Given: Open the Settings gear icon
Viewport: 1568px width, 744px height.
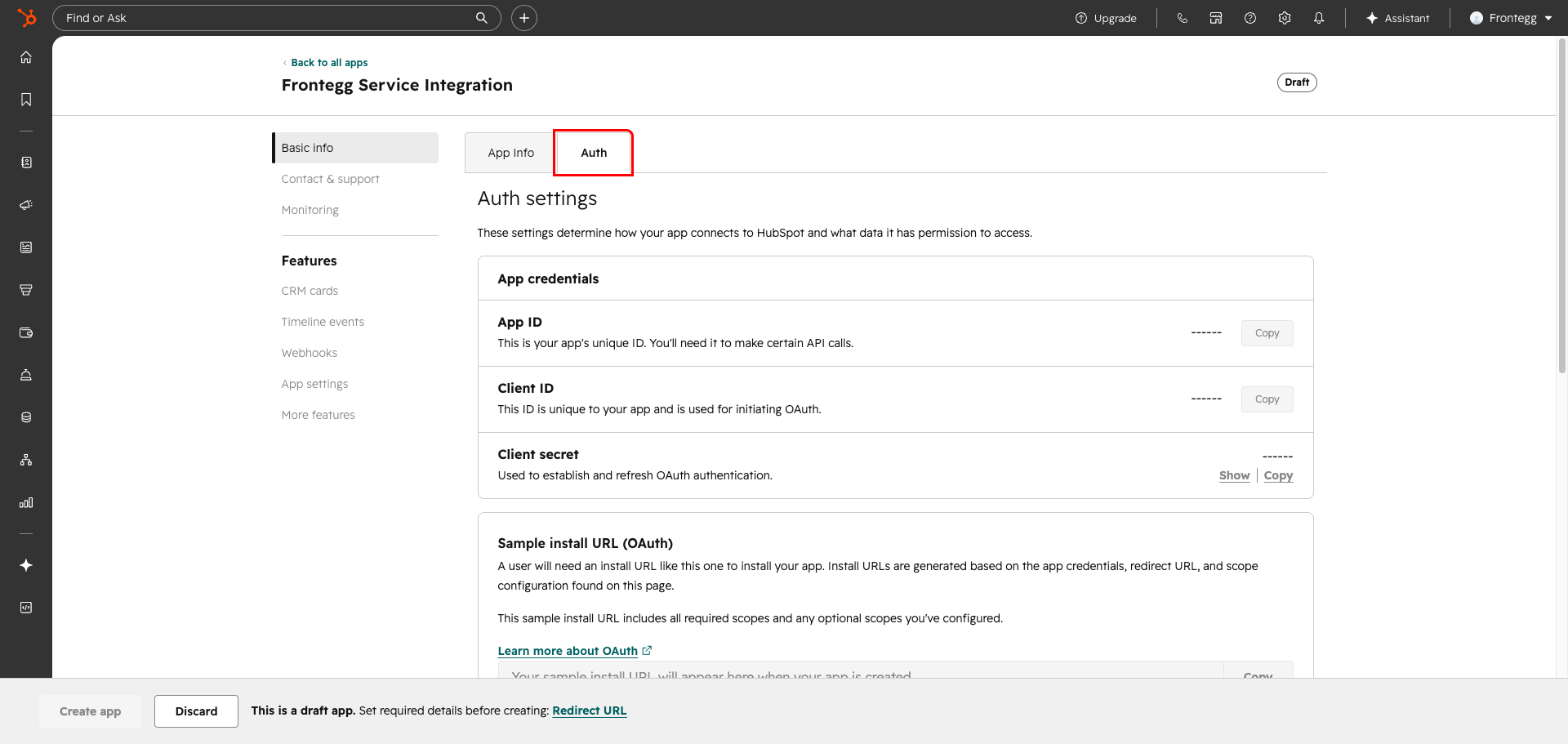Looking at the screenshot, I should coord(1285,18).
